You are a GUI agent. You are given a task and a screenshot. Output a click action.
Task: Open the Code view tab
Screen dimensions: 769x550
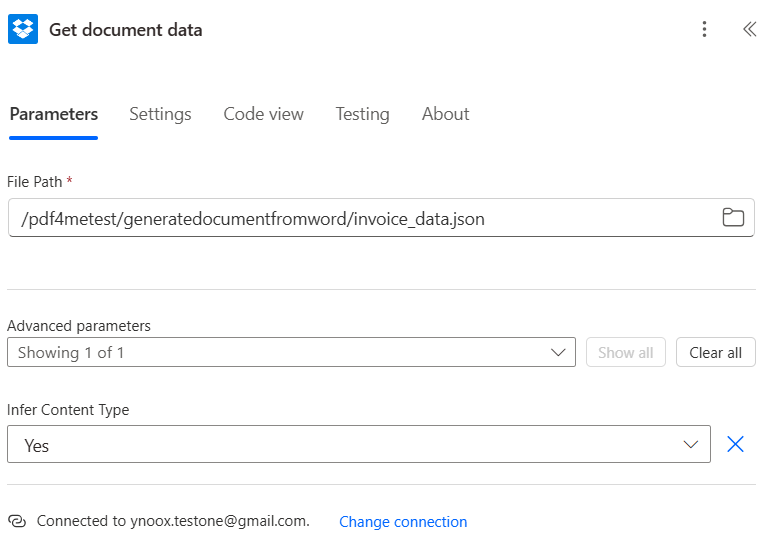point(263,114)
